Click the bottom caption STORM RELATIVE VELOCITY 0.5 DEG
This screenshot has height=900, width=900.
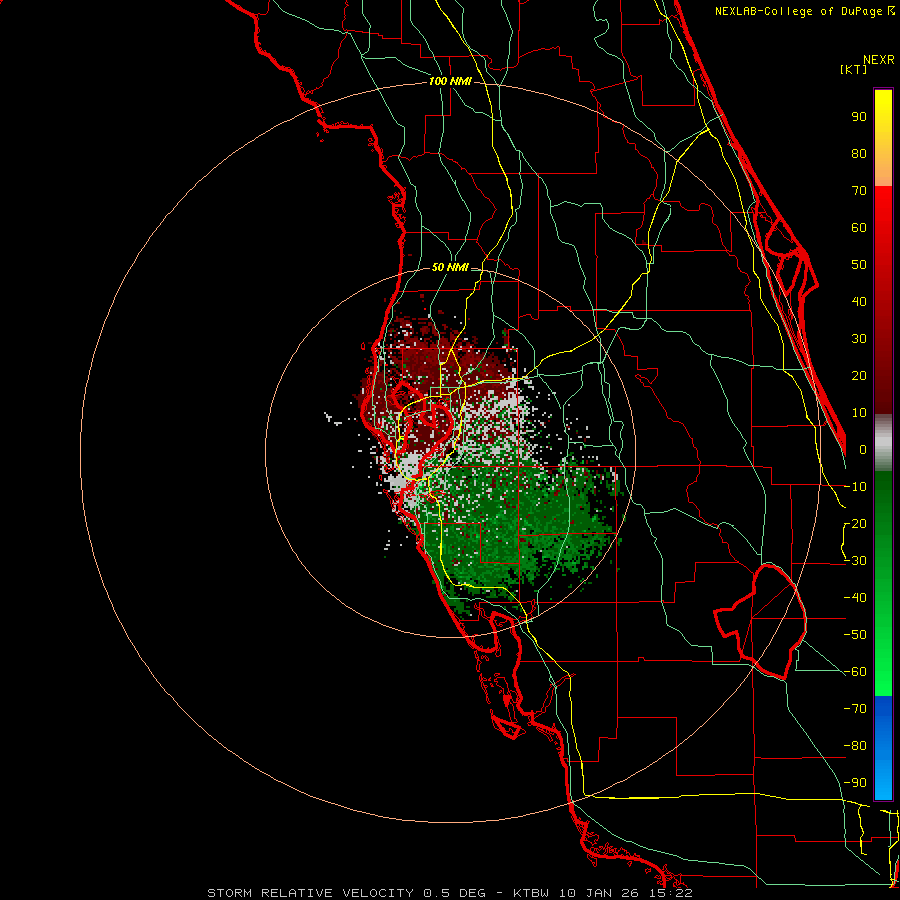tap(346, 893)
